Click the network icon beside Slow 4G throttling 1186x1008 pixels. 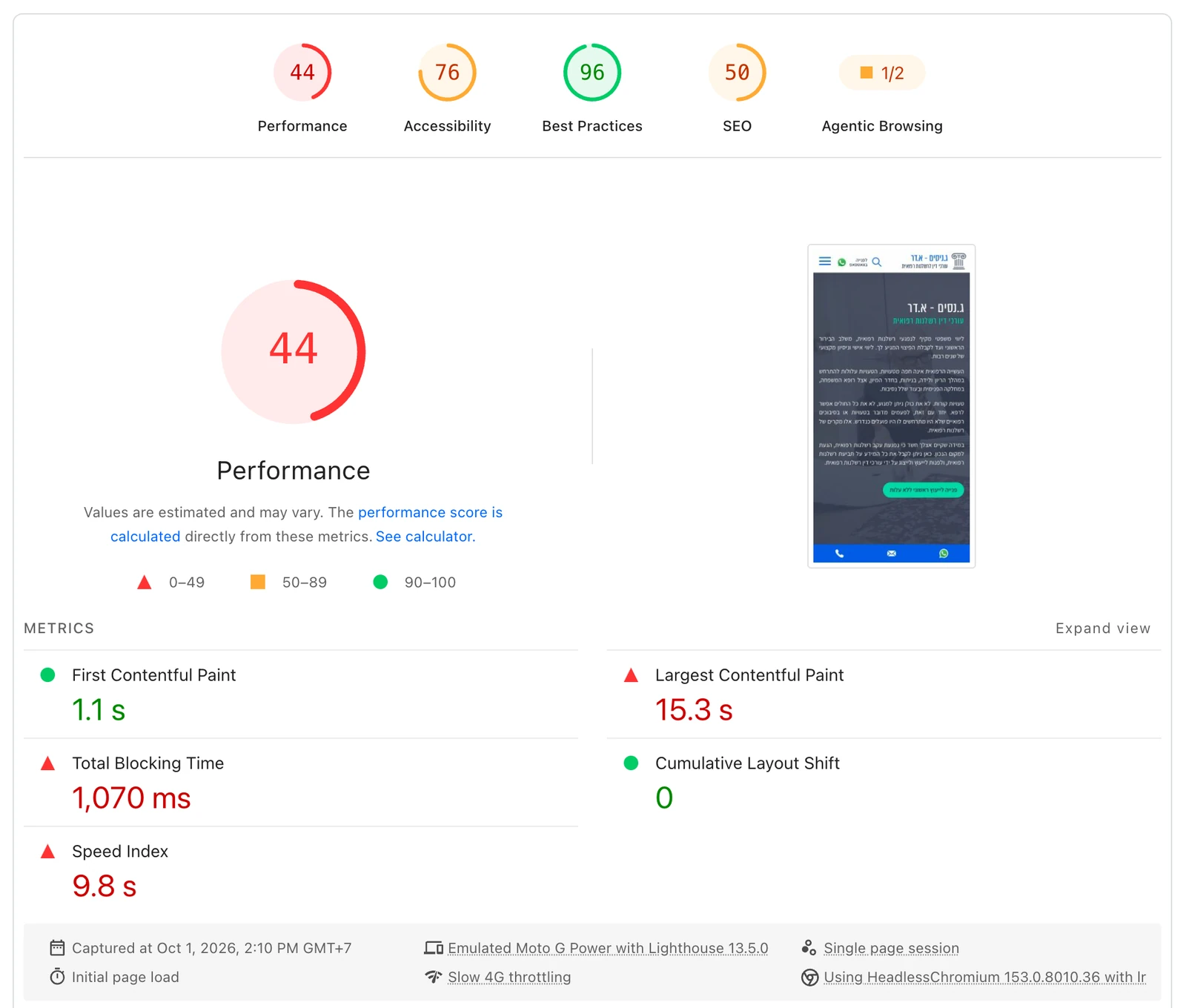434,977
